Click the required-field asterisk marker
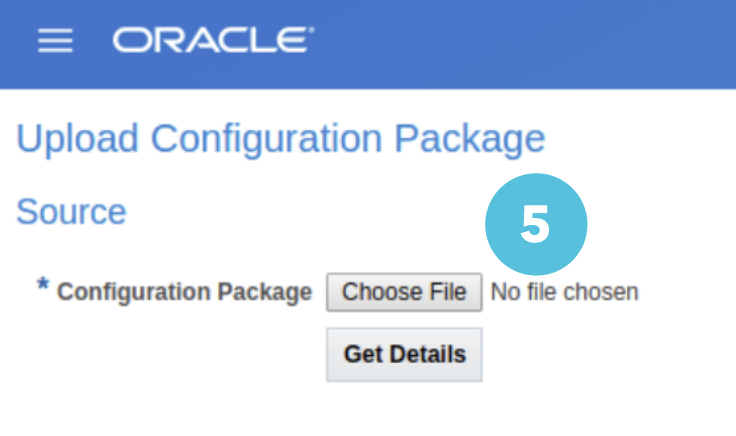The image size is (736, 436). coord(43,285)
